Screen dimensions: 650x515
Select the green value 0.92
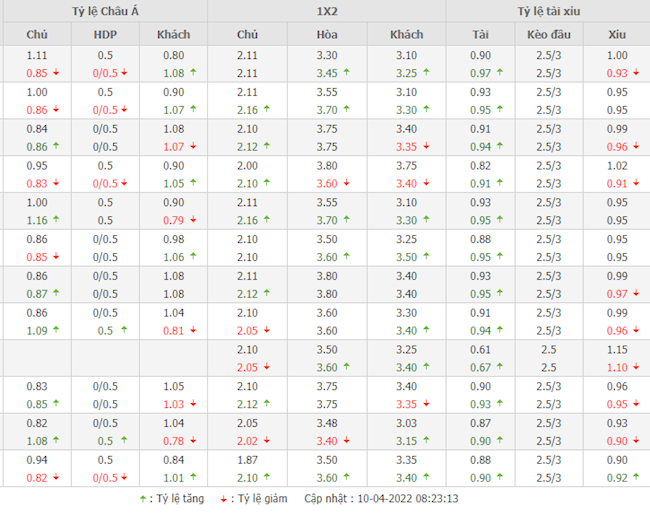pyautogui.click(x=617, y=478)
